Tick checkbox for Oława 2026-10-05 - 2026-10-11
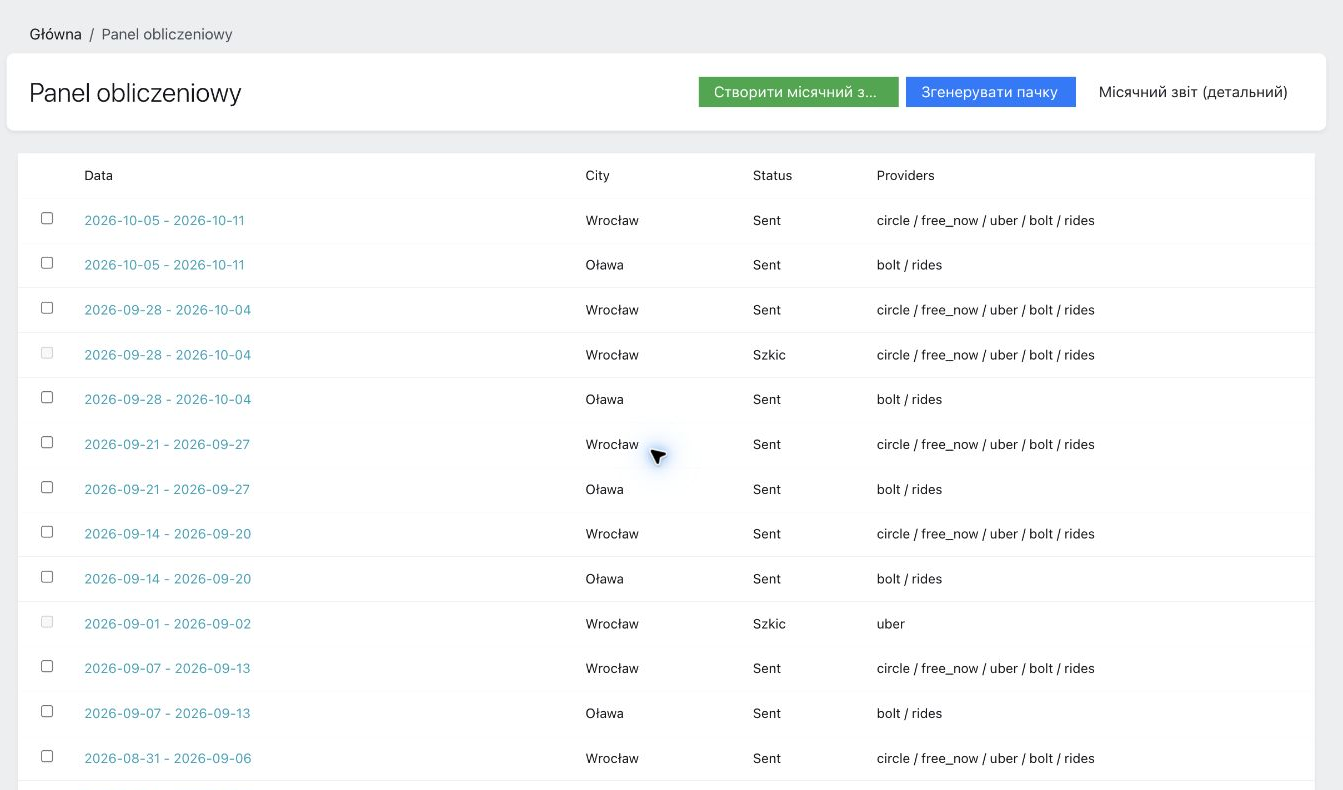 coord(47,263)
